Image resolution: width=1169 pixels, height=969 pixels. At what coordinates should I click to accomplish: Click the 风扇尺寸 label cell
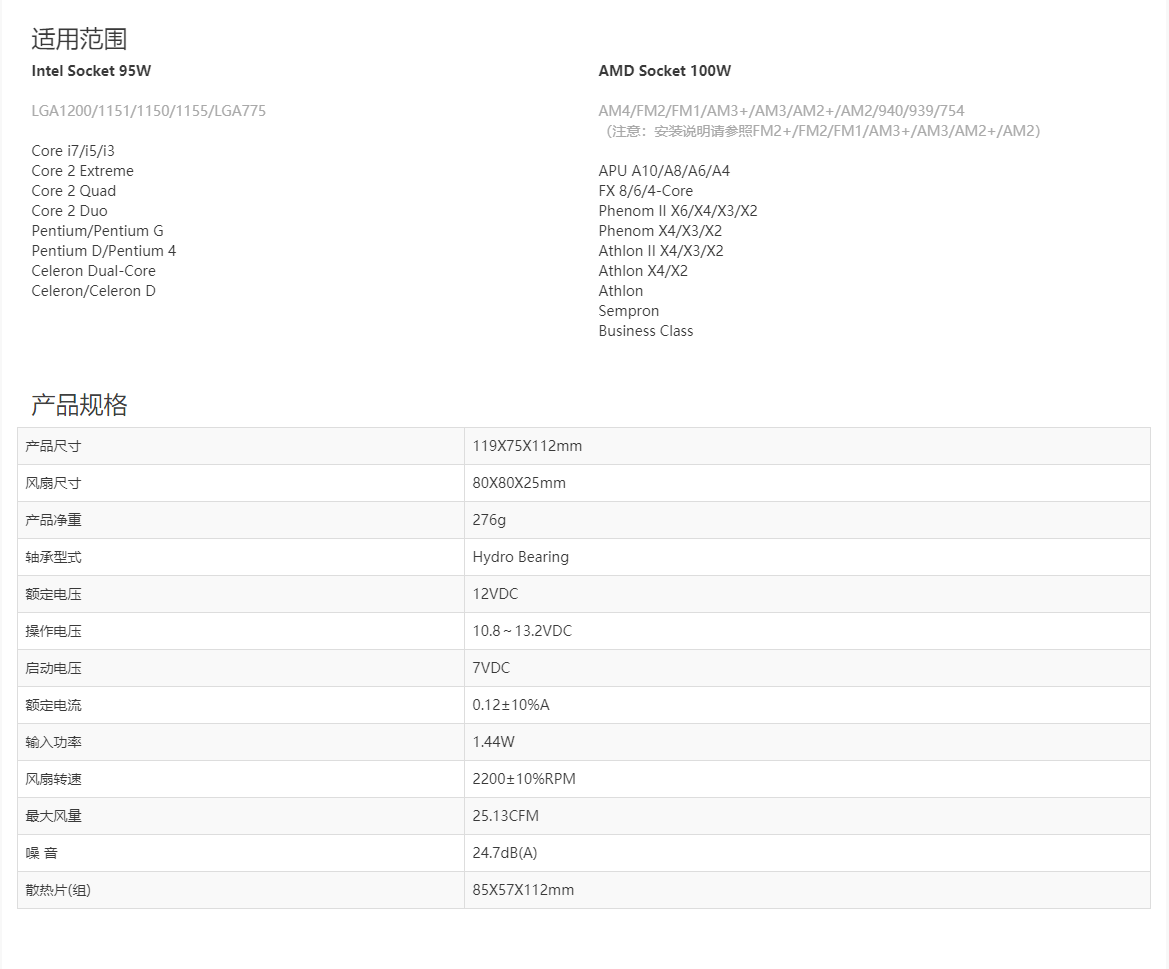(x=241, y=483)
